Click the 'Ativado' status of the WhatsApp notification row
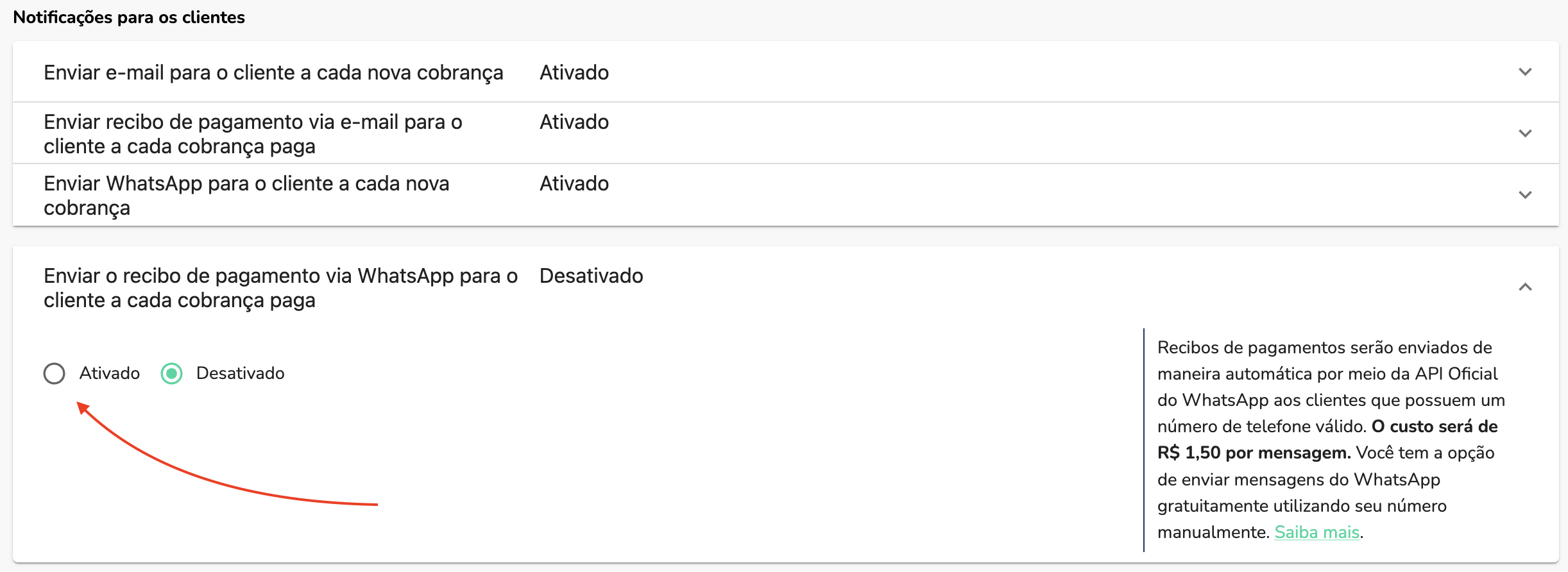The height and width of the screenshot is (572, 1568). tap(573, 183)
